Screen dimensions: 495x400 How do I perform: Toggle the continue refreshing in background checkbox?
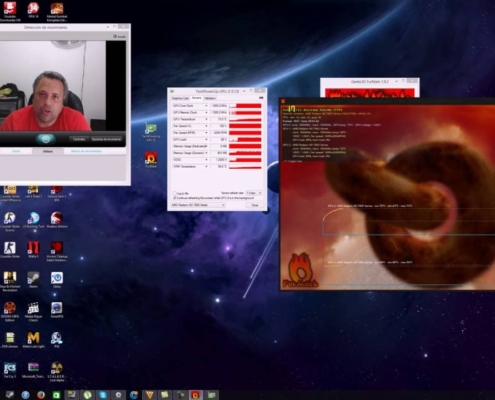(x=175, y=198)
